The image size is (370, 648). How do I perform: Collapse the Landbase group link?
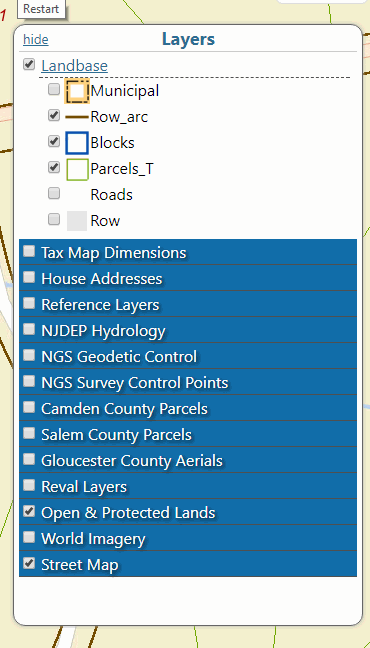click(74, 66)
